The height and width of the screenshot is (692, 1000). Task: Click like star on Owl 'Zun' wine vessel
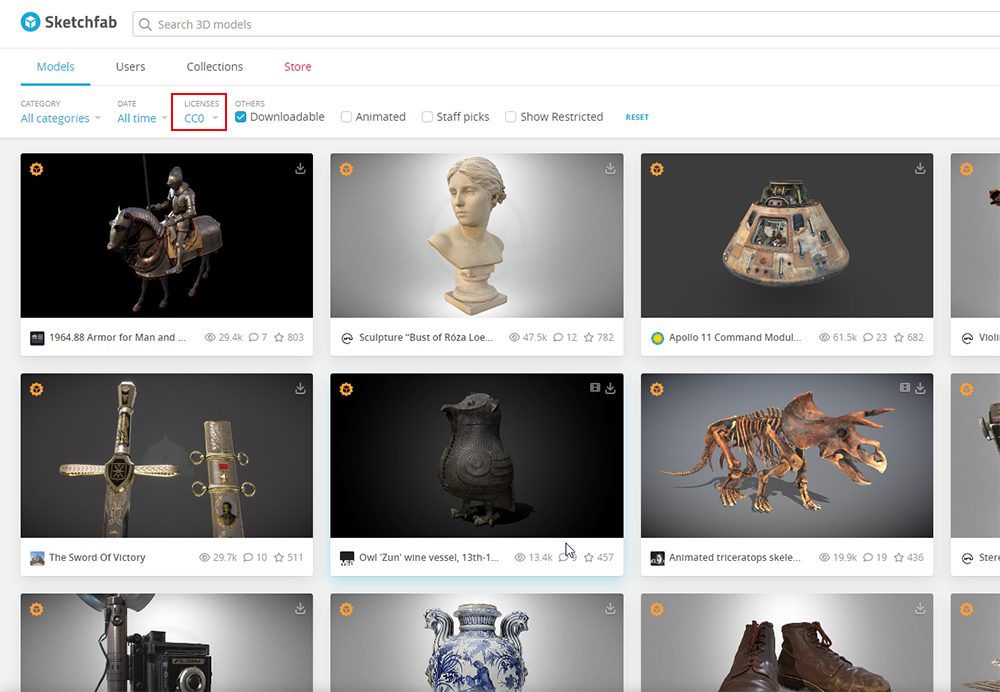click(589, 558)
